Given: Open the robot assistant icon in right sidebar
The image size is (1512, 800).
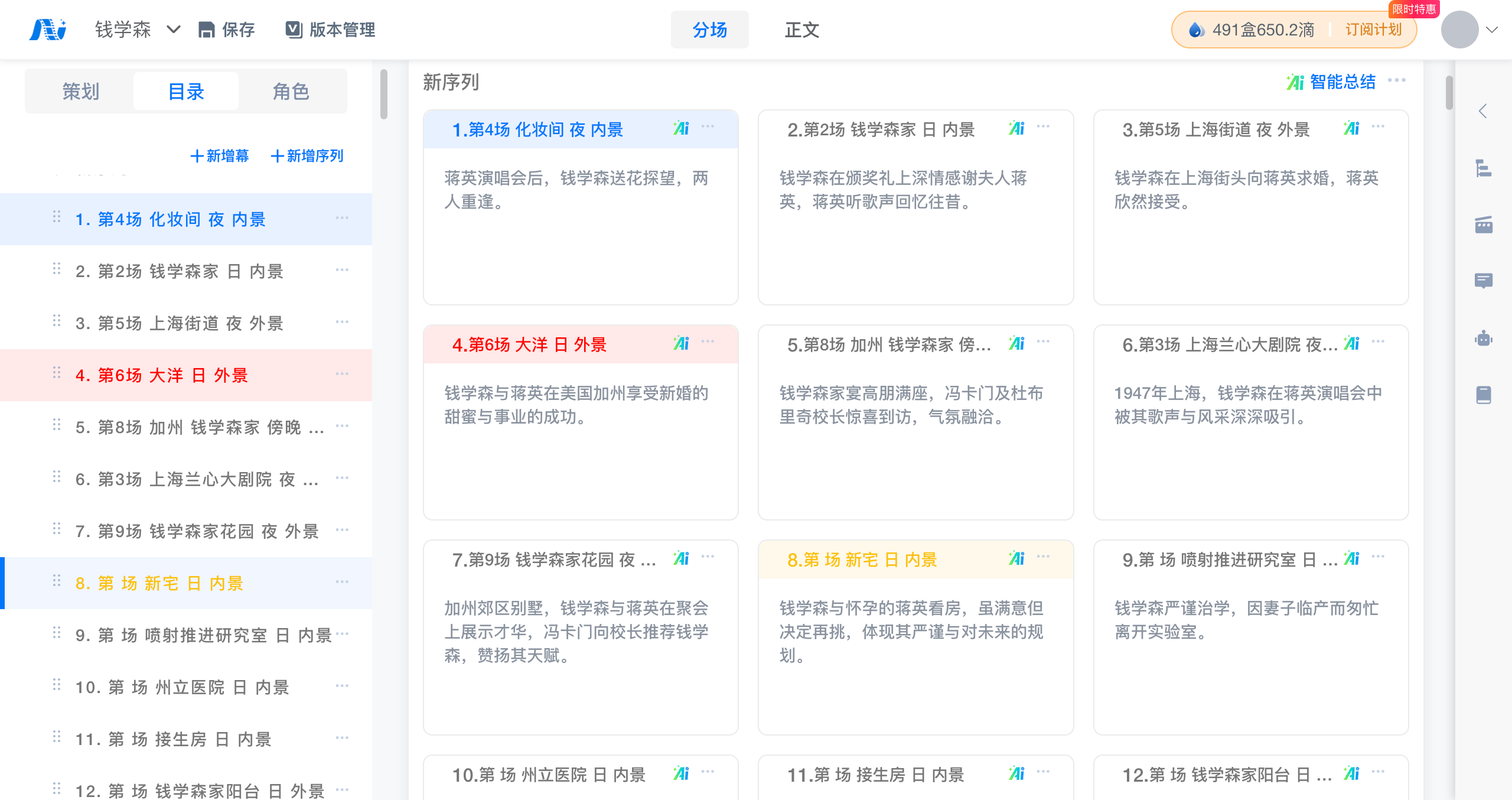Looking at the screenshot, I should pos(1484,338).
